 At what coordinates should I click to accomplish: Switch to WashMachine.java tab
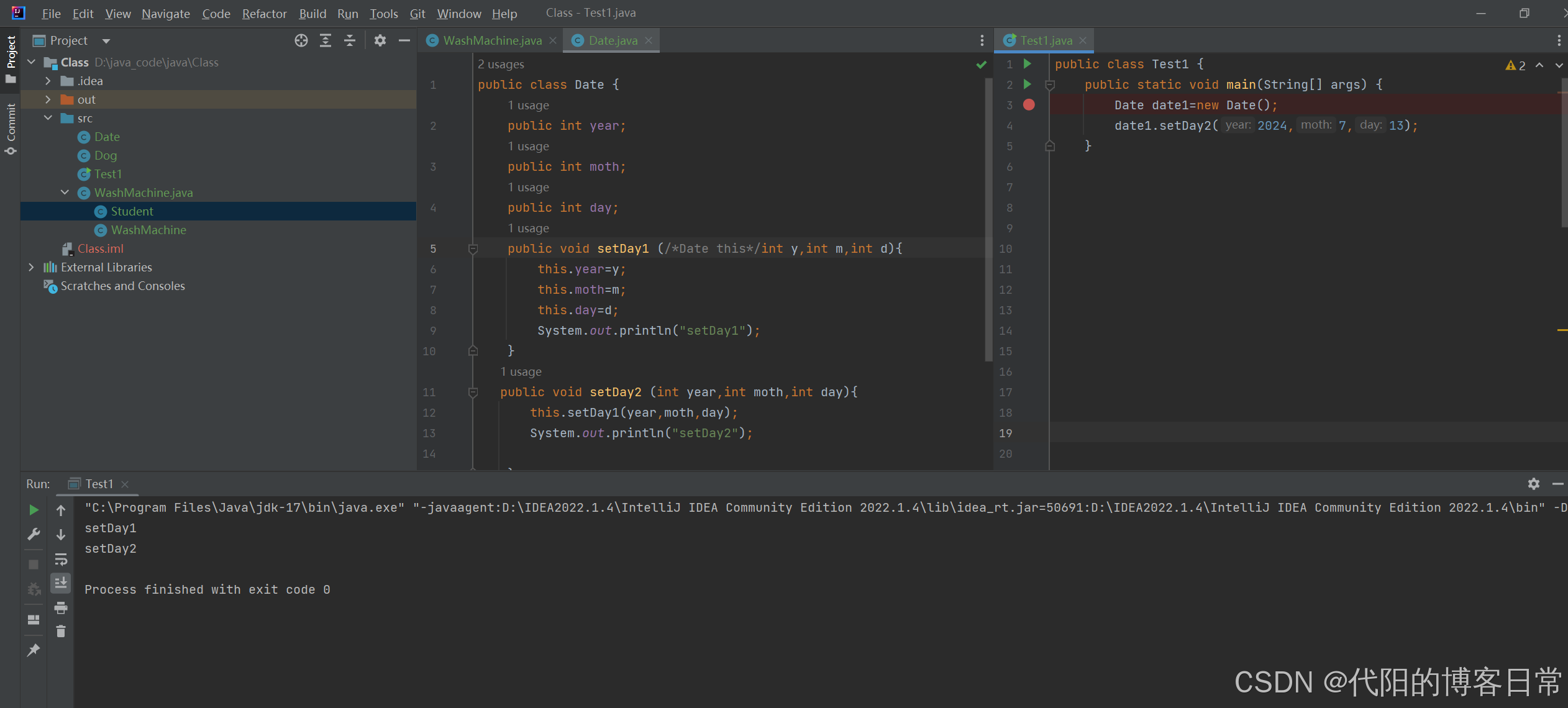(491, 40)
